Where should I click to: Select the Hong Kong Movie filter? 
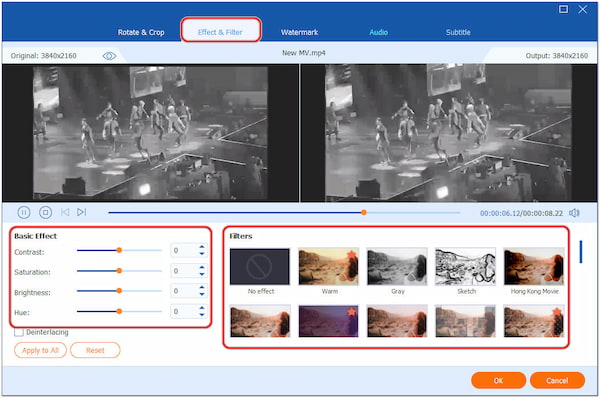click(x=534, y=267)
